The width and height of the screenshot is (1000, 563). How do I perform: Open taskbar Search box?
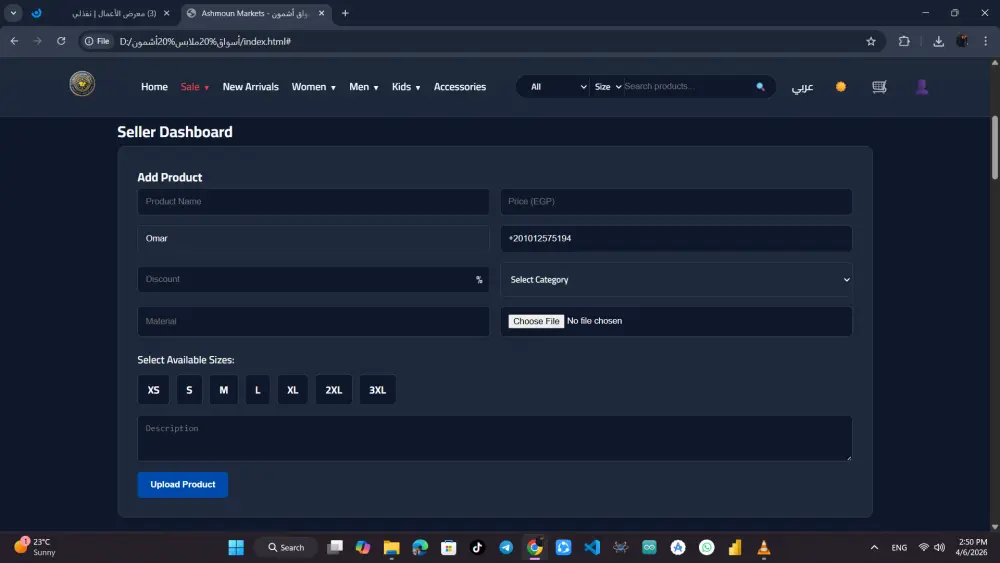[286, 548]
